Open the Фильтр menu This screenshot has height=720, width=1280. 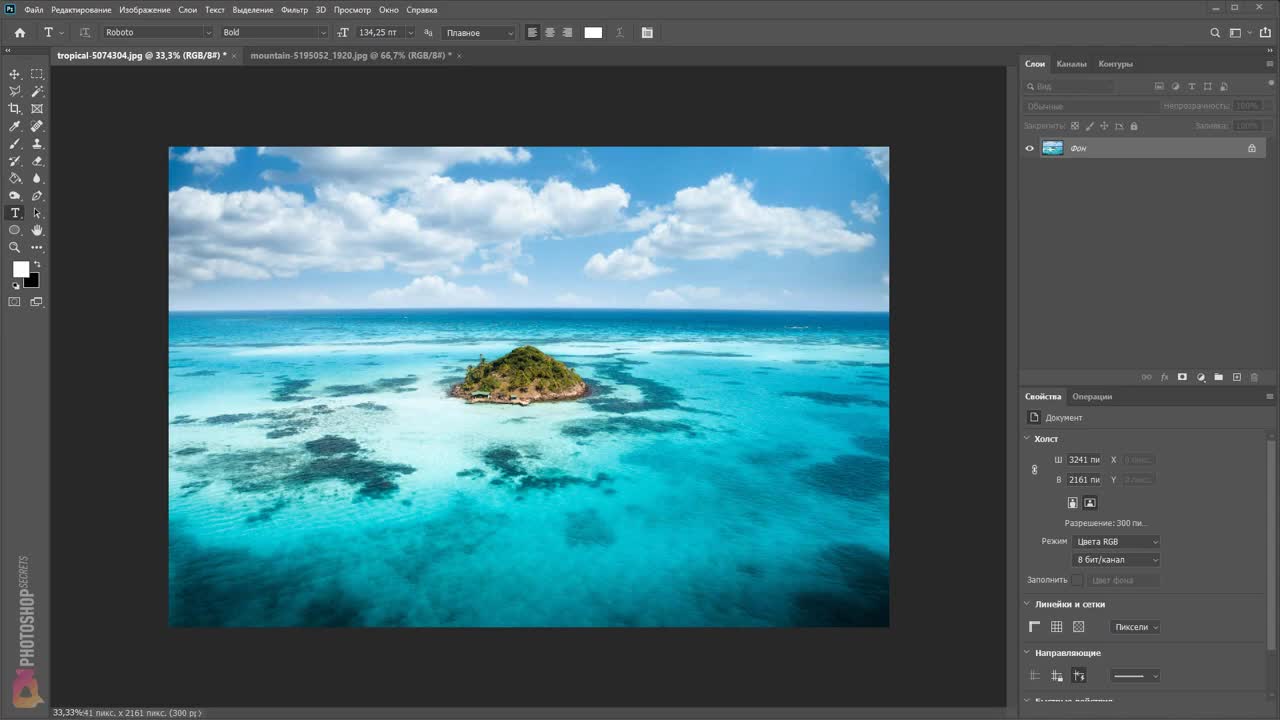click(x=294, y=9)
